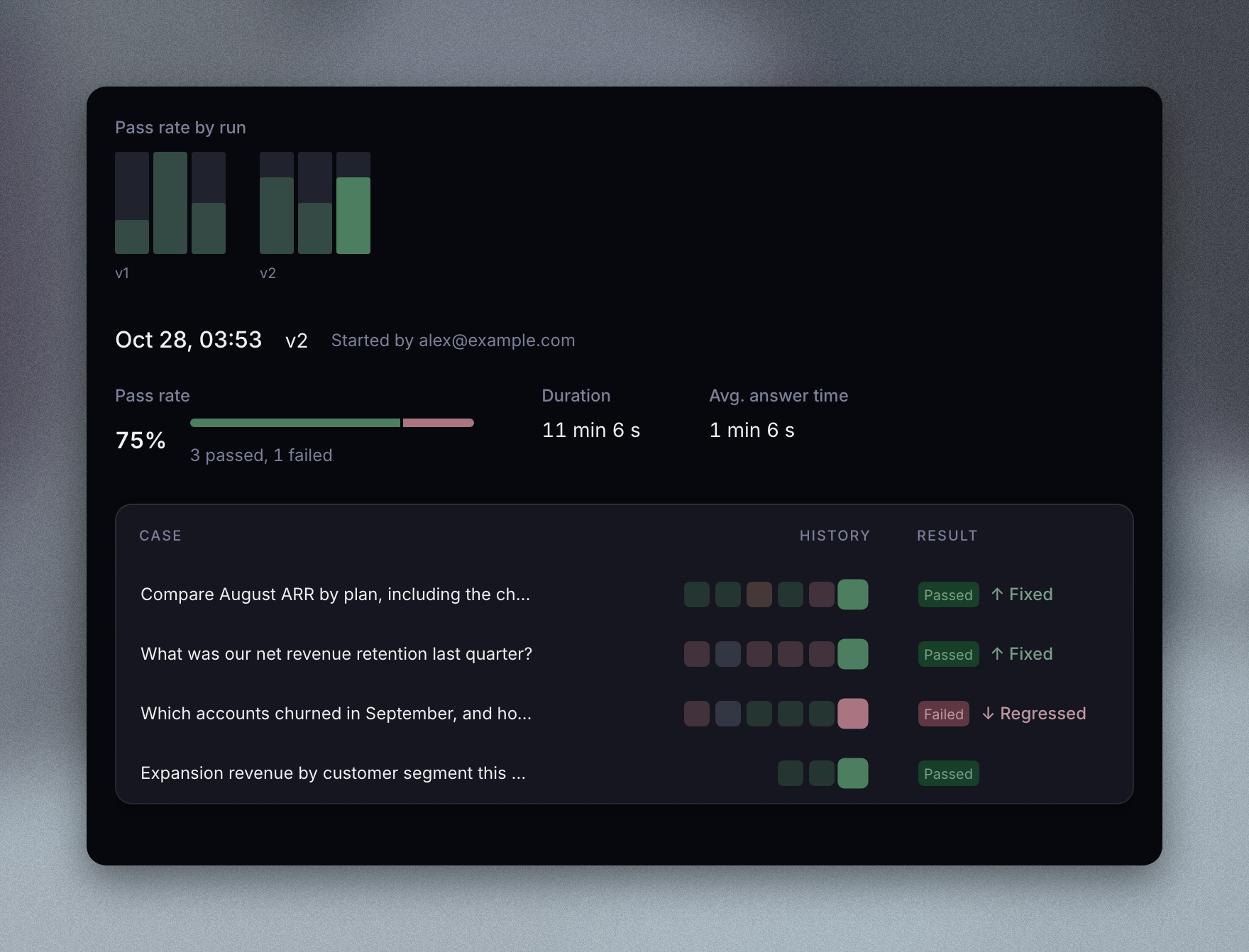Click the latest green history square for net revenue retention
The width and height of the screenshot is (1249, 952).
click(853, 654)
